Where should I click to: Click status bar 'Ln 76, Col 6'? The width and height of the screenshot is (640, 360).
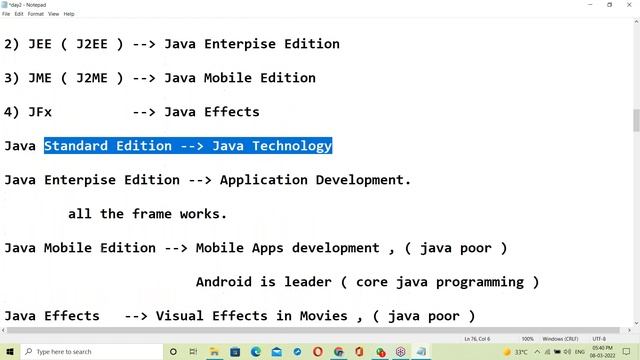[x=477, y=339]
